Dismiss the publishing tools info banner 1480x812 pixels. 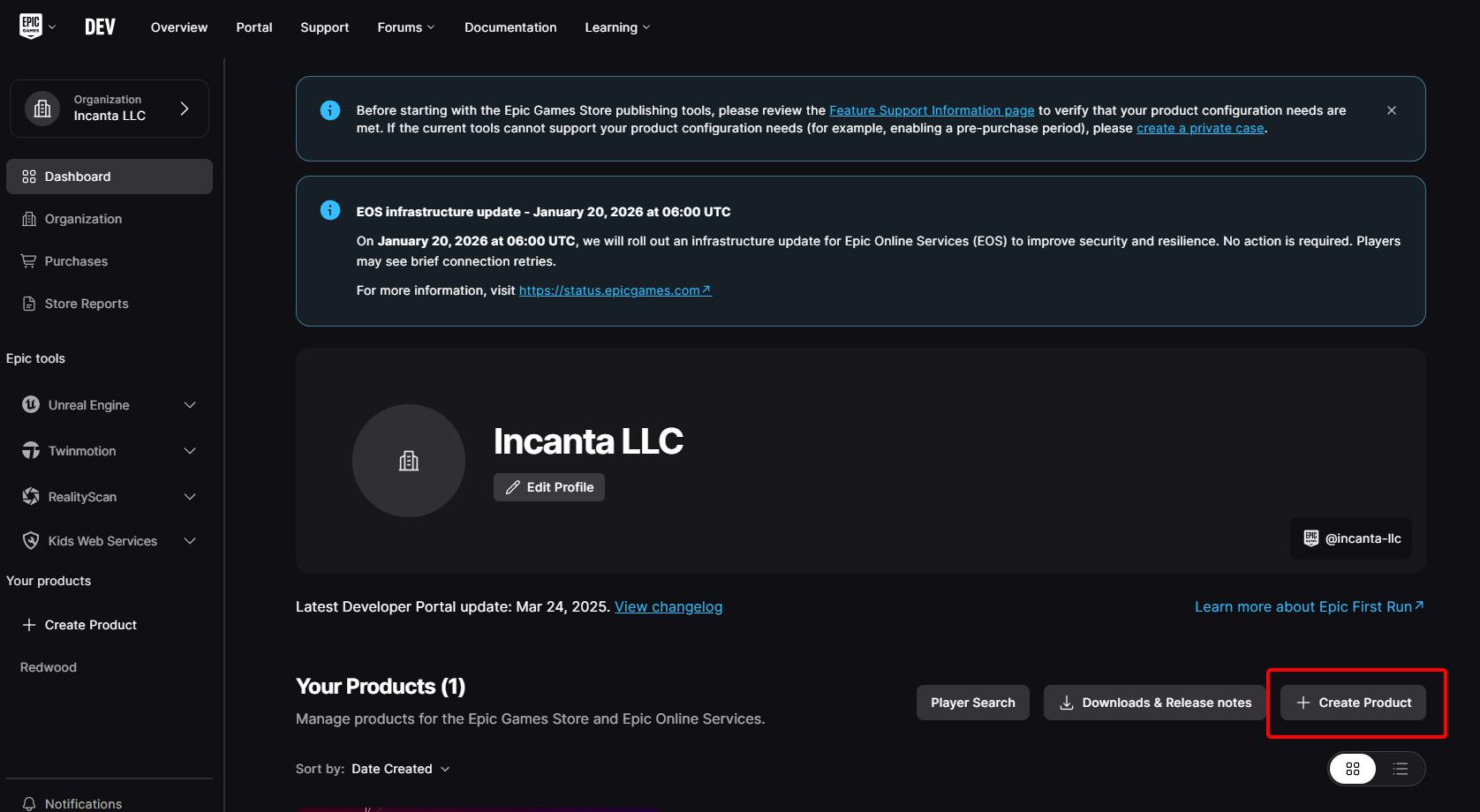tap(1391, 109)
